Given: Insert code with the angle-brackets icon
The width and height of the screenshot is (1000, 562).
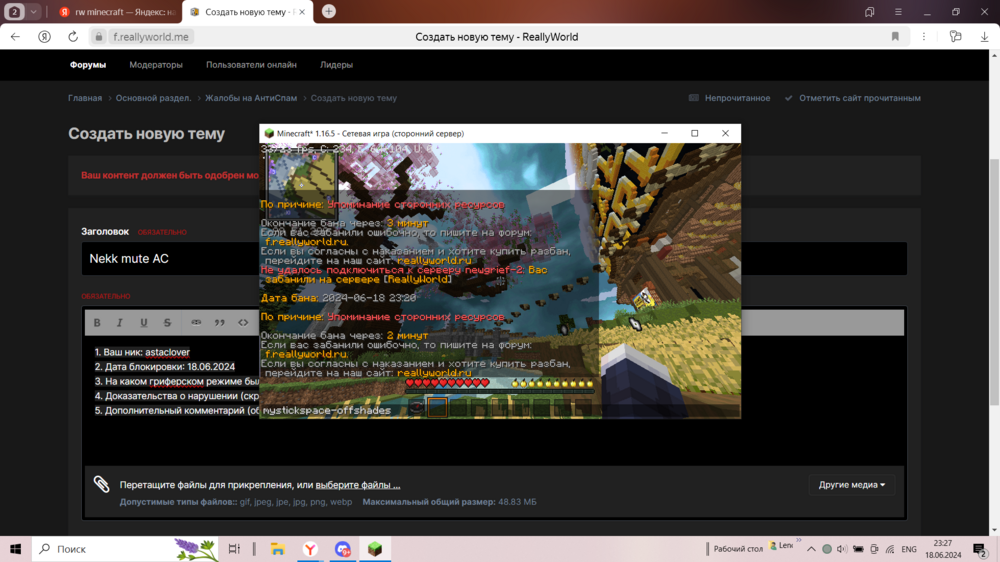Looking at the screenshot, I should [x=243, y=323].
